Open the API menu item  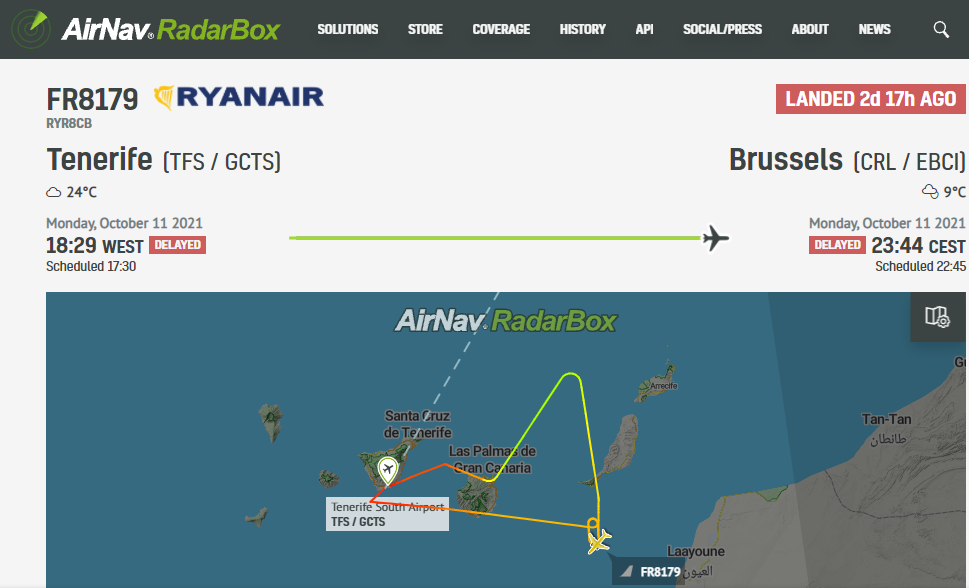644,30
